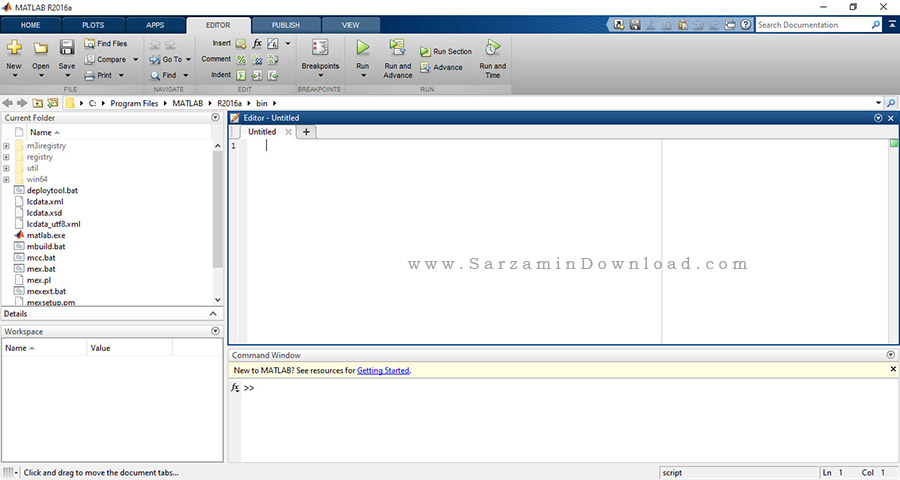Click the quick access Paste icon
This screenshot has height=480, width=900.
pos(682,25)
